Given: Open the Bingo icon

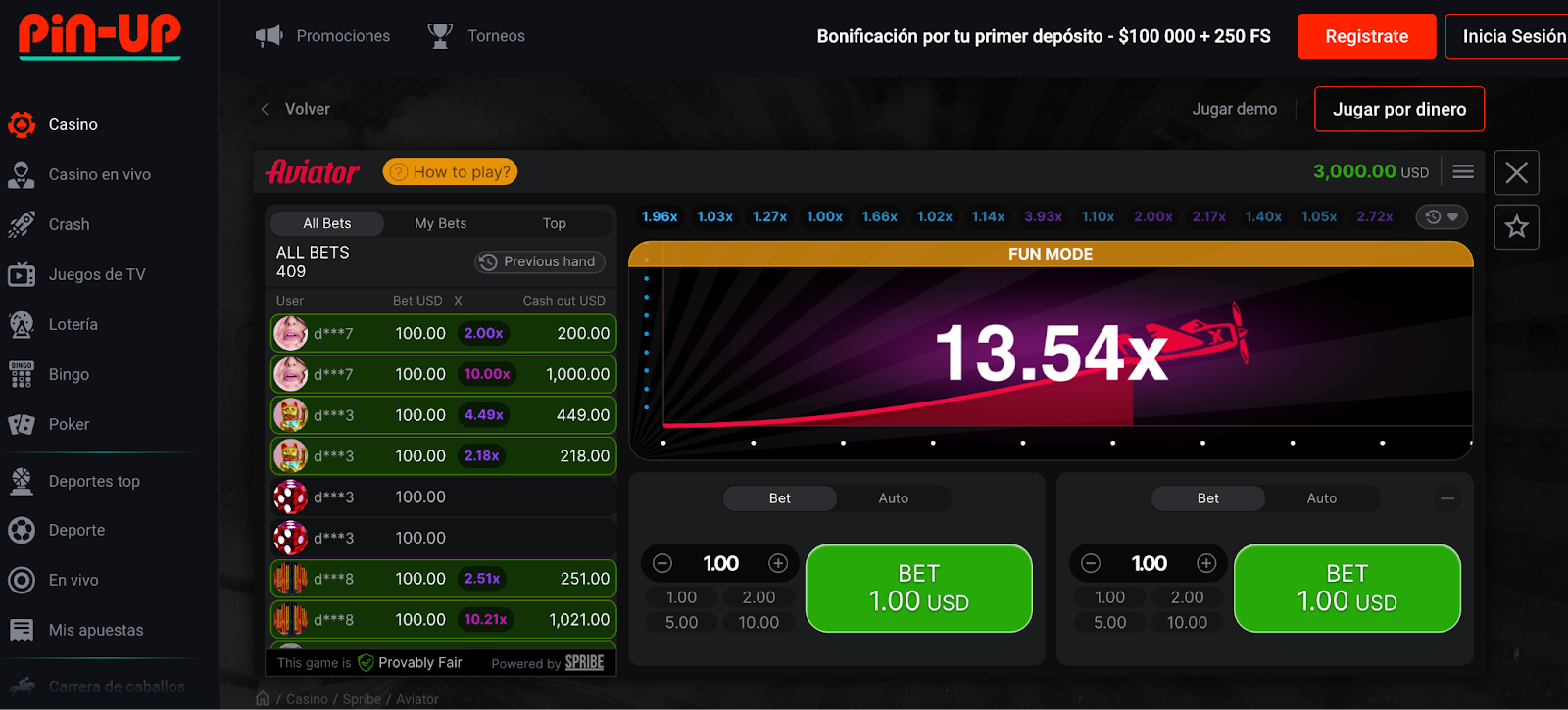Looking at the screenshot, I should [x=22, y=374].
